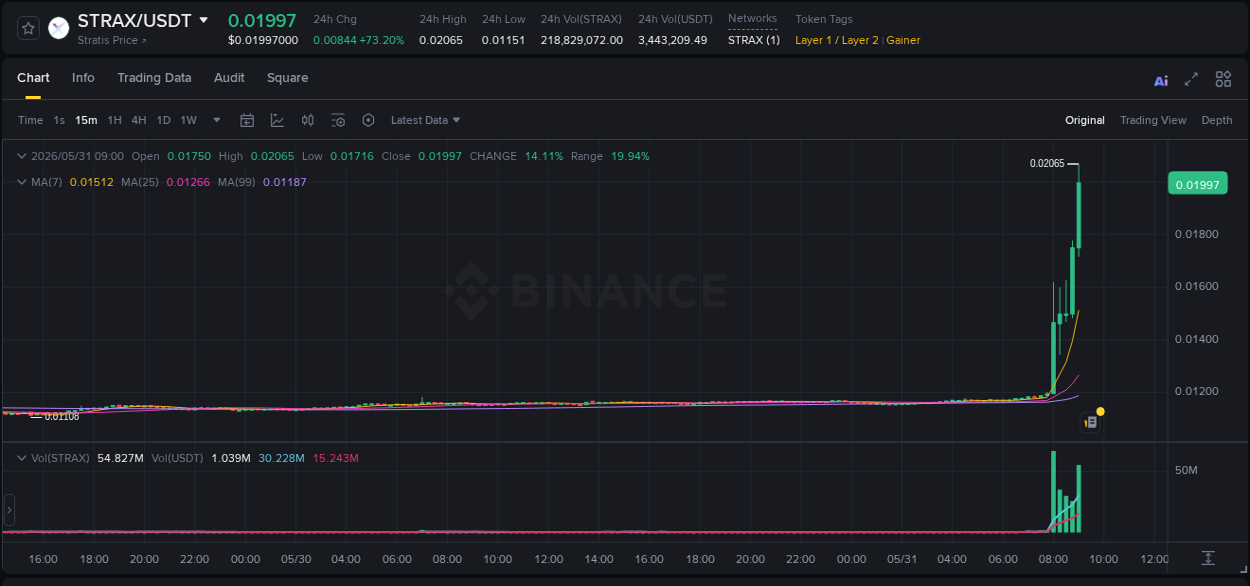1250x586 pixels.
Task: Open the news note icon on chart
Action: (x=1091, y=422)
